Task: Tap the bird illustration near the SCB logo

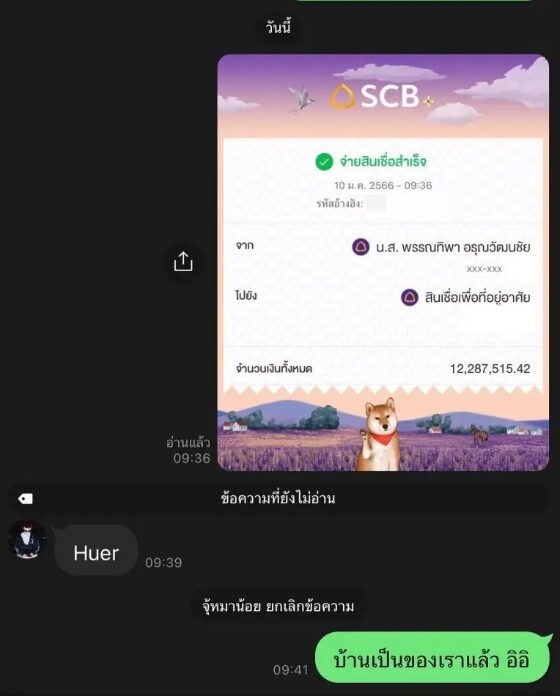Action: click(301, 98)
